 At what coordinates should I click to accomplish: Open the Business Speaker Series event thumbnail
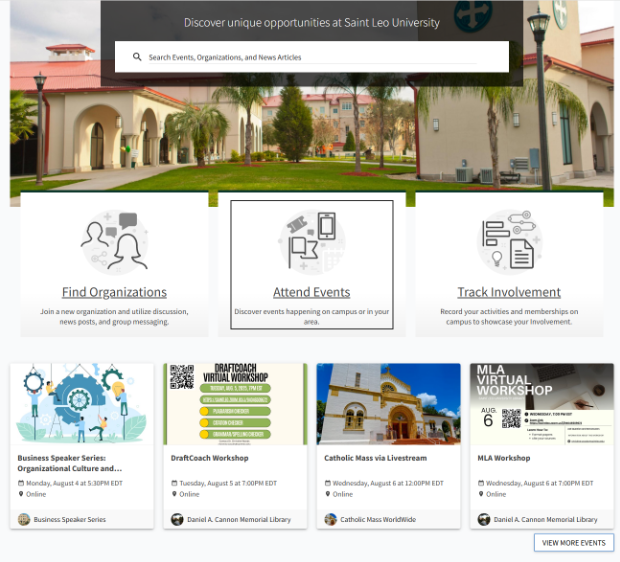[x=82, y=404]
